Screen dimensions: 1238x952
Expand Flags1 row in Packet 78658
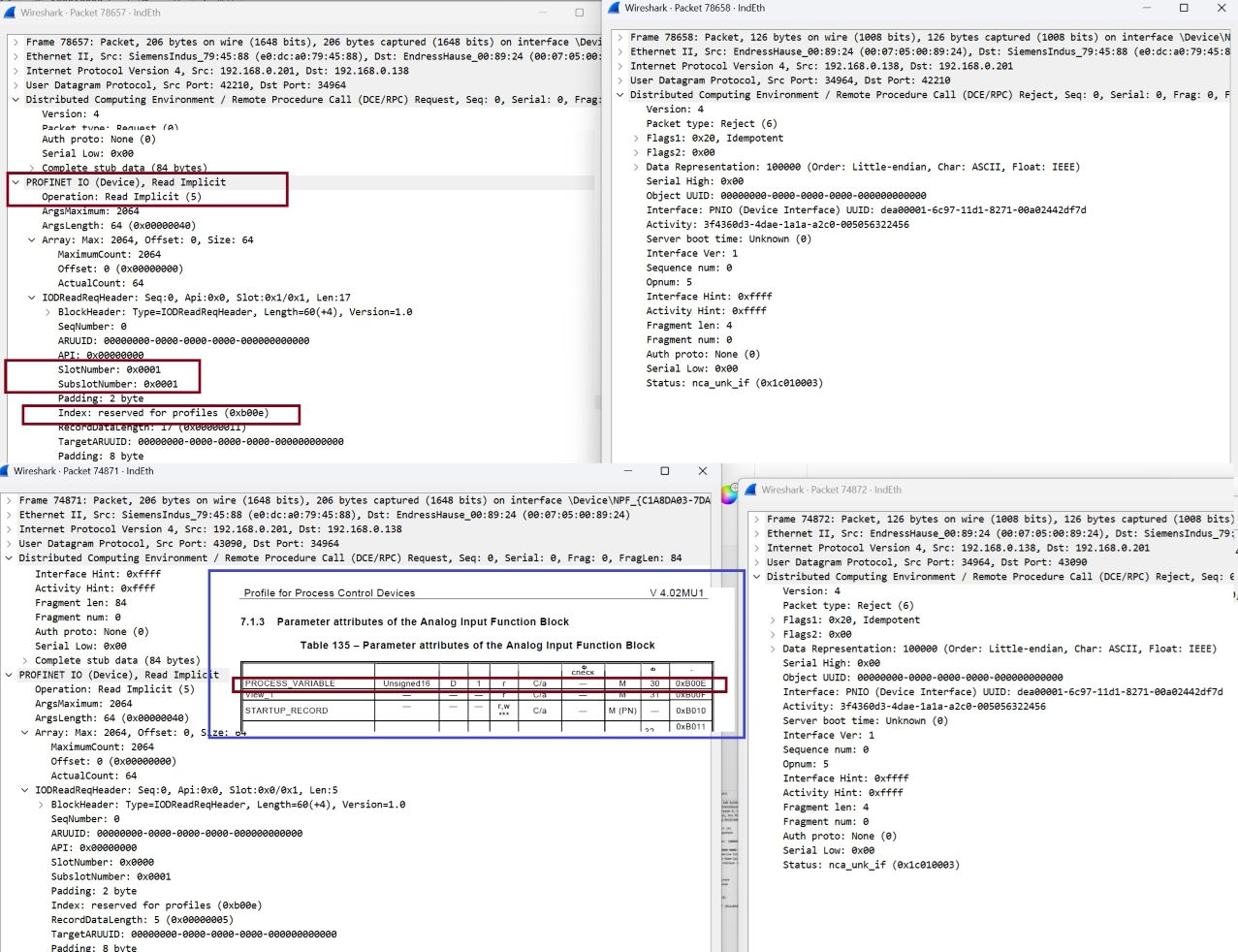tap(636, 139)
